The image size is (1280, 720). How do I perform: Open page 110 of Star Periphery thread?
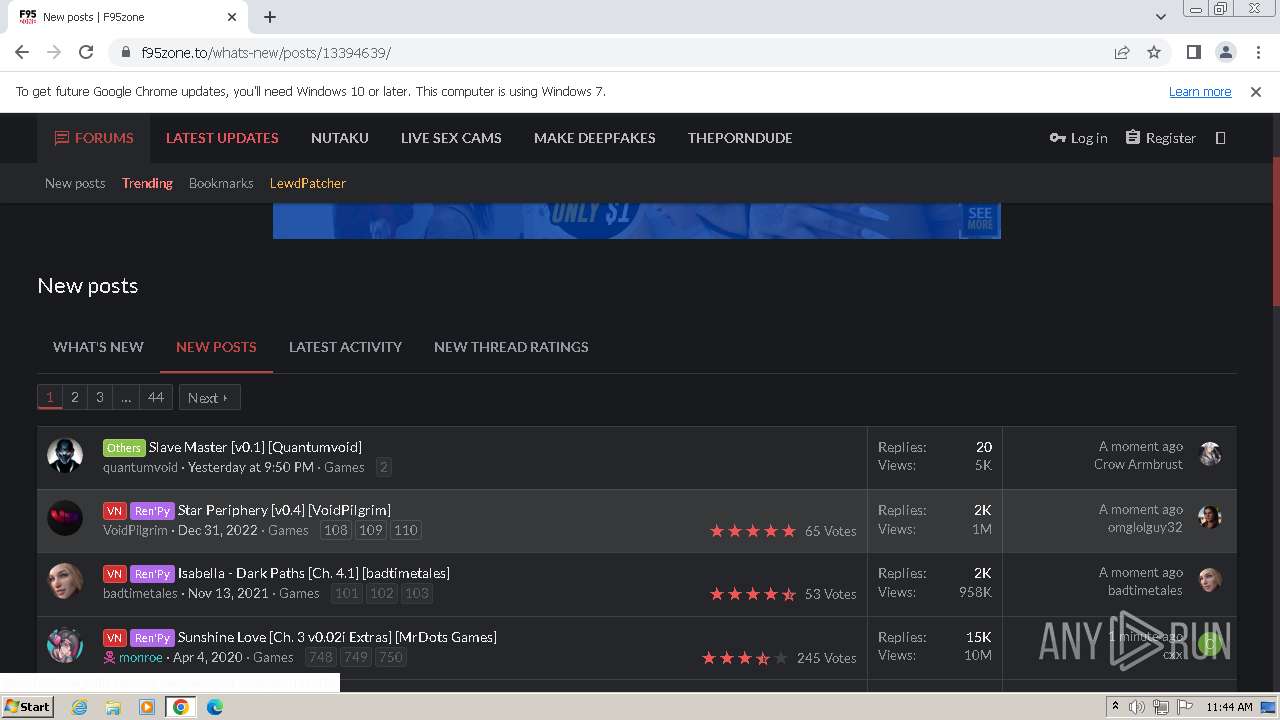pos(405,530)
